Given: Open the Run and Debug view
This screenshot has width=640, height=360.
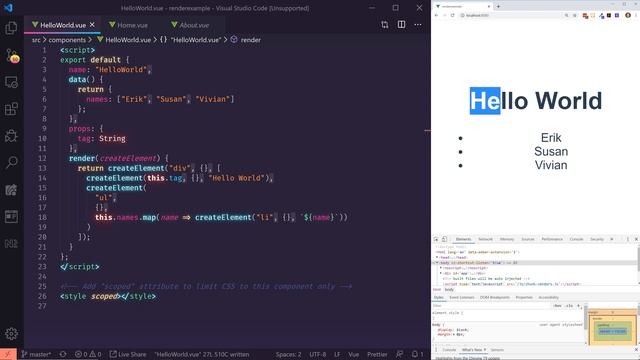Looking at the screenshot, I should pos(11,136).
